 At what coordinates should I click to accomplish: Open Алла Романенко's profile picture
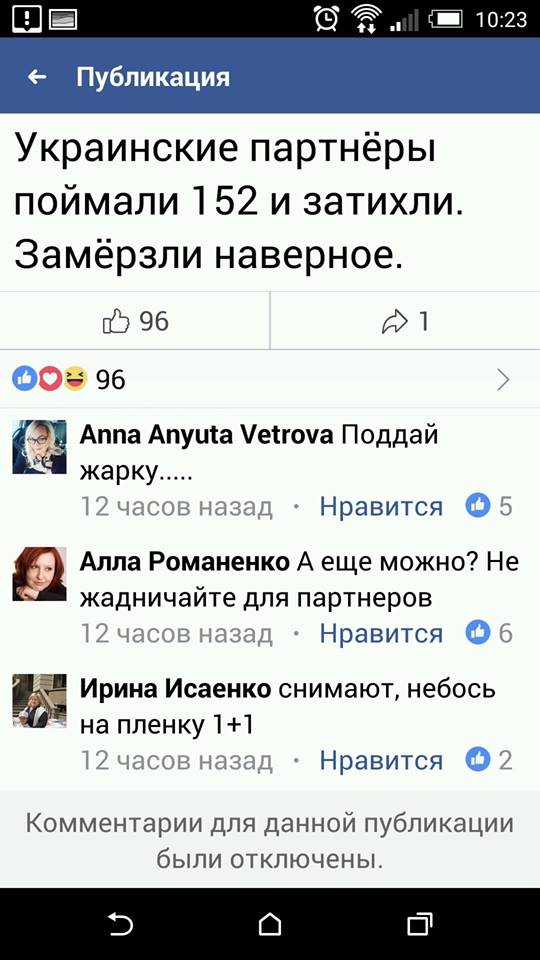point(39,574)
